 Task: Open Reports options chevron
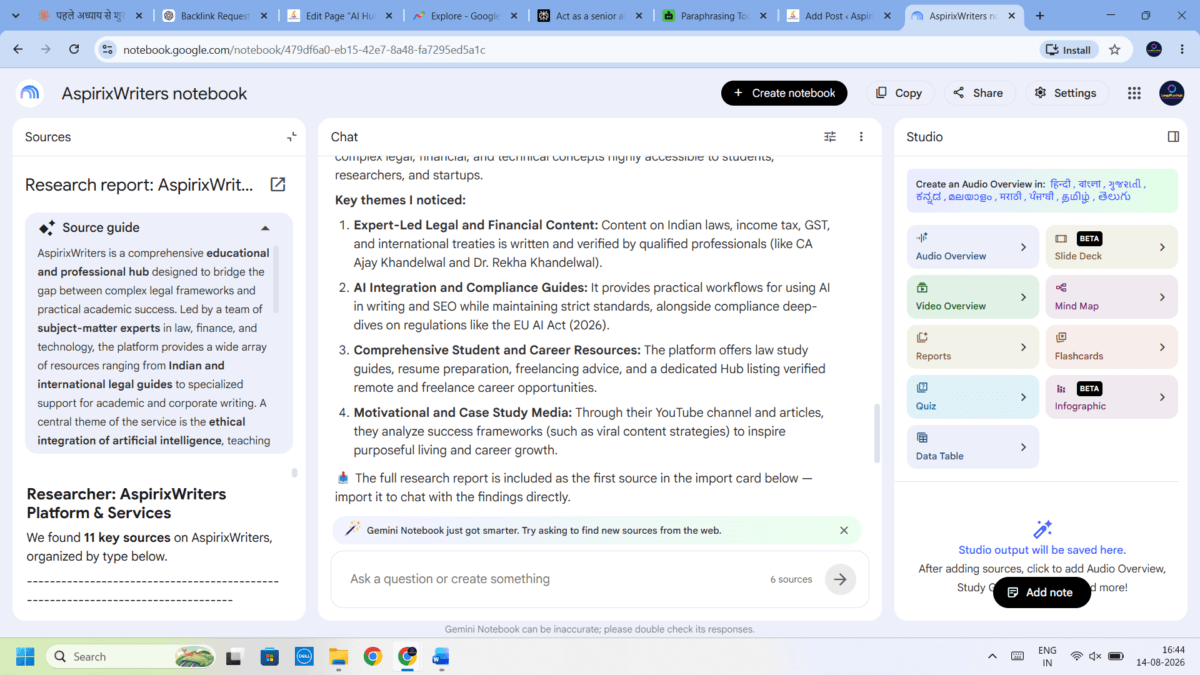pos(1023,347)
